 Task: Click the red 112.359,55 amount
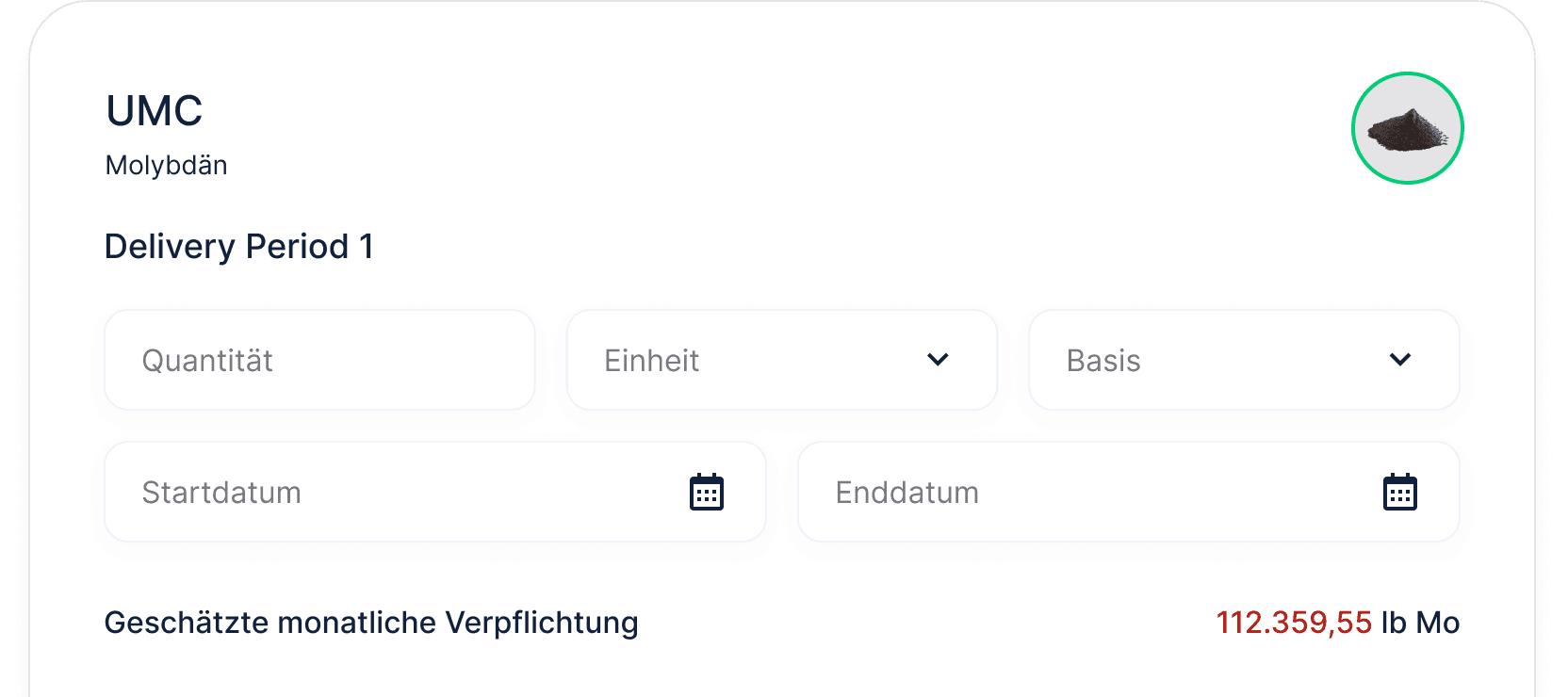pyautogui.click(x=1294, y=623)
